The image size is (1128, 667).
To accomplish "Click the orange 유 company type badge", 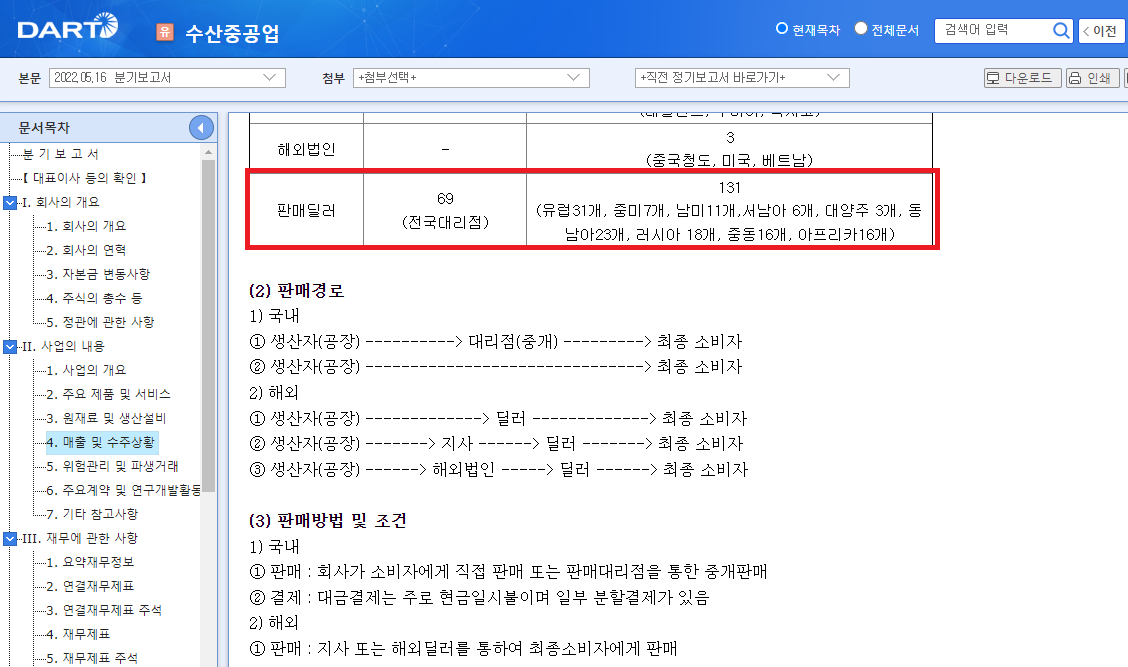I will [x=165, y=32].
